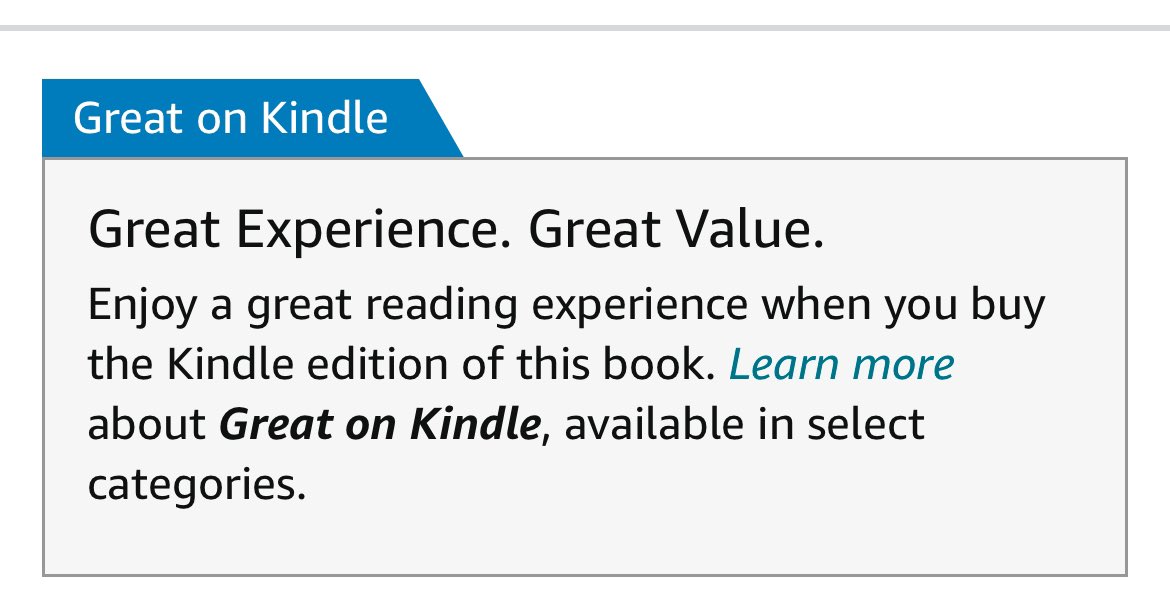
Task: Click the words when you buy
Action: [x=903, y=306]
